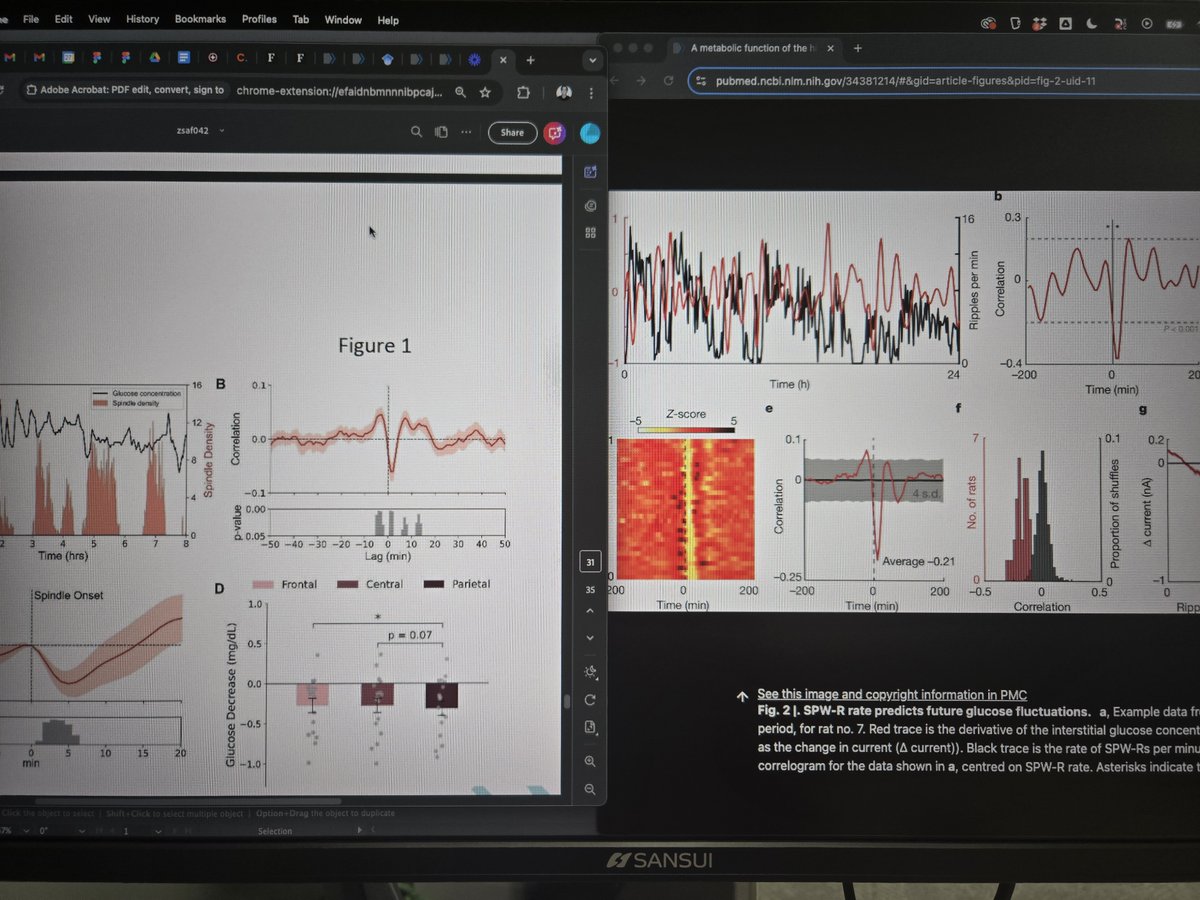Open the Extensions puzzle icon
The height and width of the screenshot is (900, 1200).
(x=523, y=92)
